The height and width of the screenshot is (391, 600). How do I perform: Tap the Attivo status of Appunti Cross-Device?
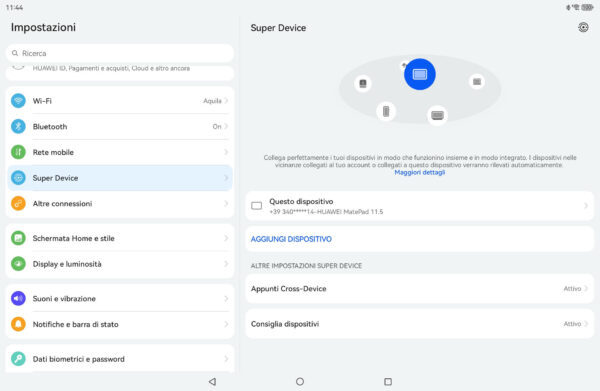coord(572,289)
